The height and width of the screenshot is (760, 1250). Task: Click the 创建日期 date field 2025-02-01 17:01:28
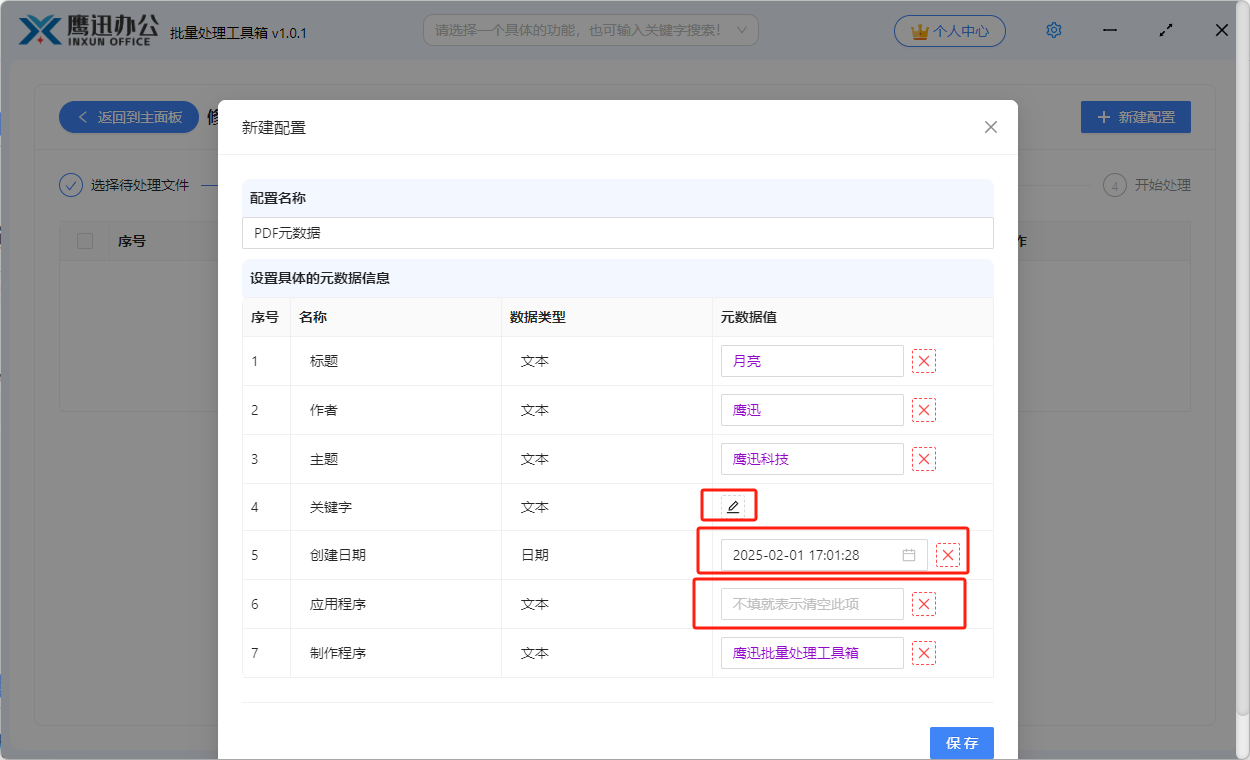click(x=824, y=555)
